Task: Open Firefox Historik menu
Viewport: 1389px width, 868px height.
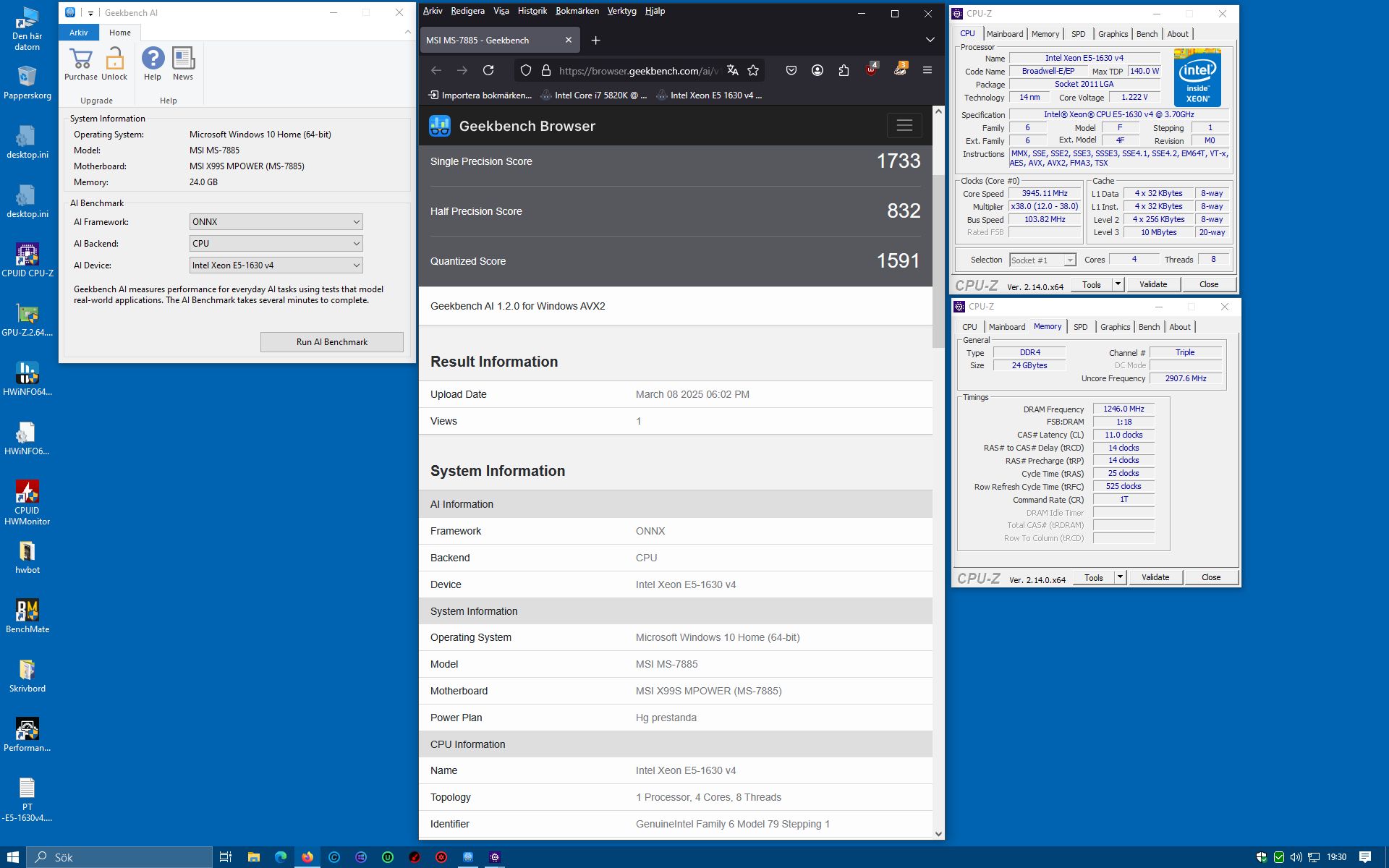Action: point(532,11)
